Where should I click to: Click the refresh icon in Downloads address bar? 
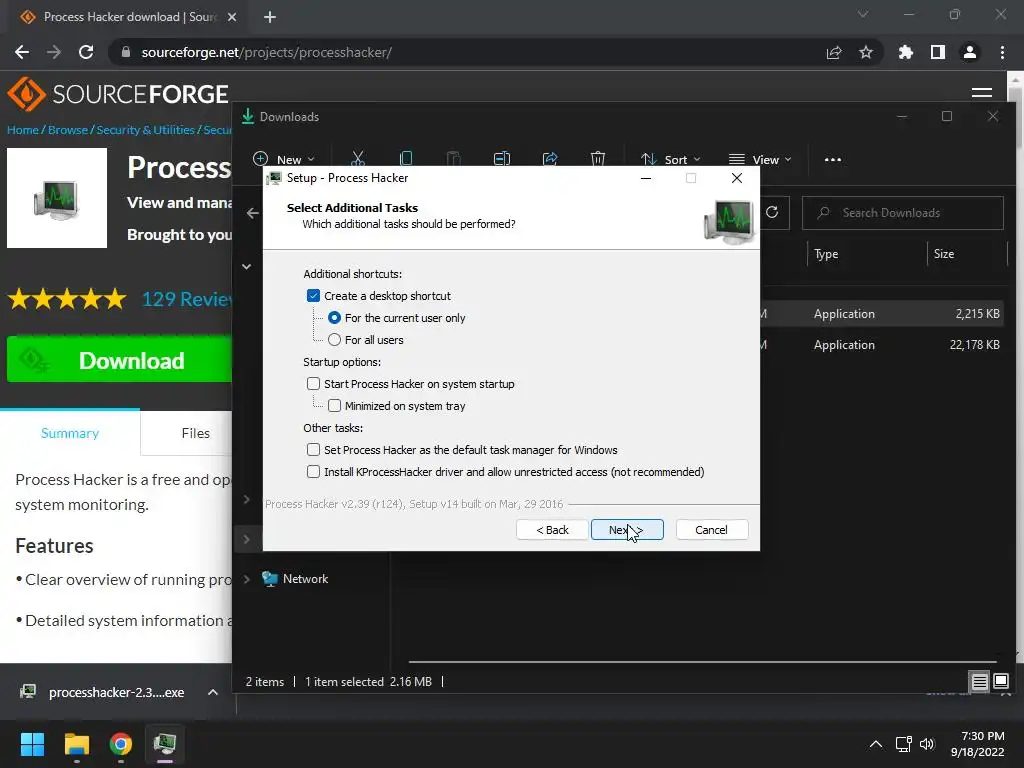click(x=772, y=212)
